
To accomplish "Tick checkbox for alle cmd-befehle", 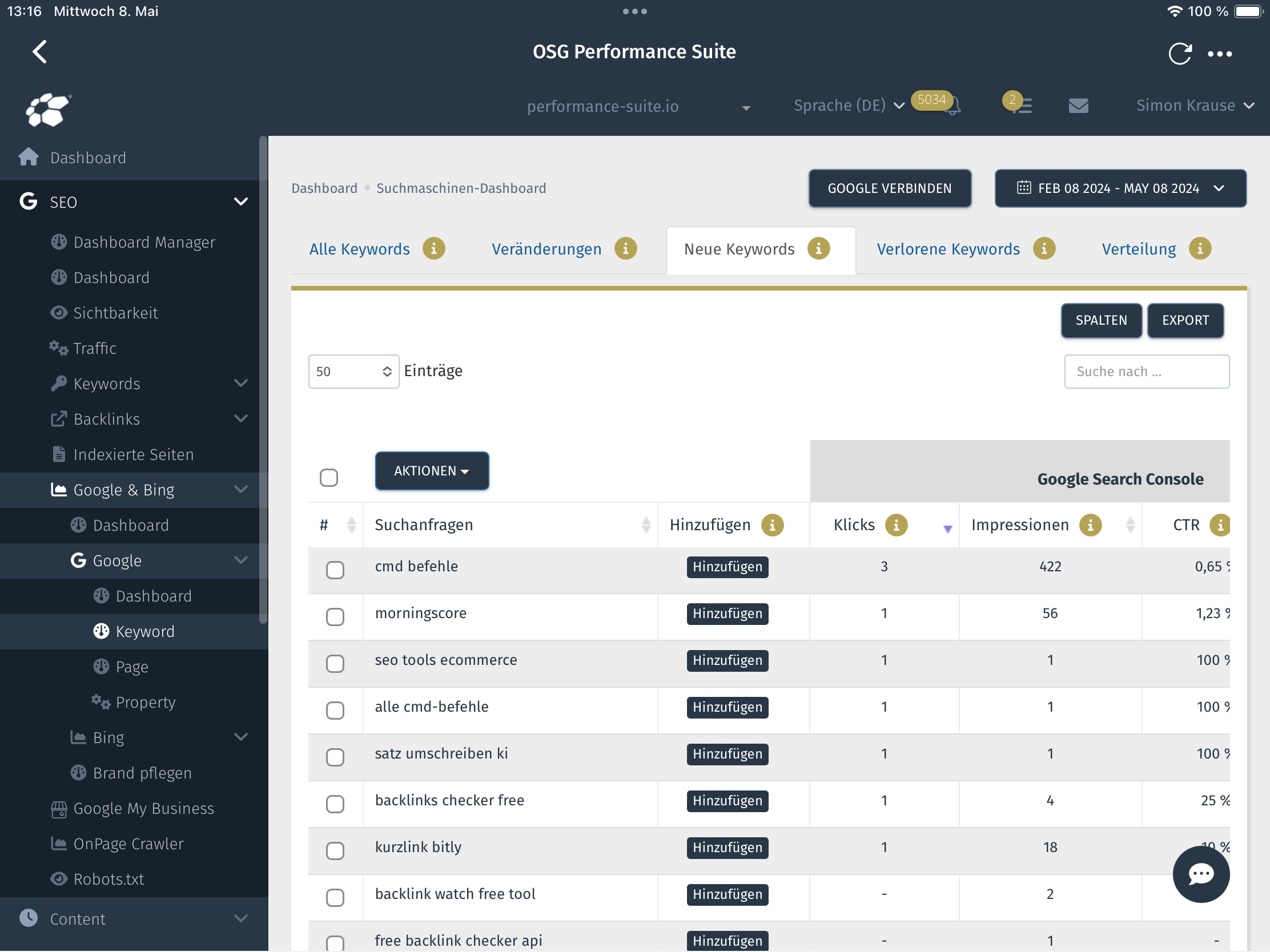I will [335, 711].
